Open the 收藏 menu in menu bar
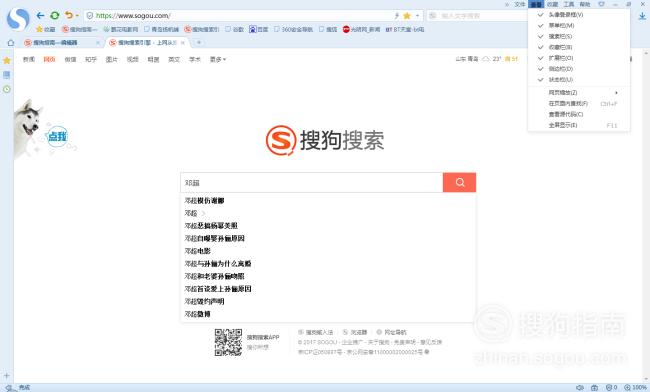The height and width of the screenshot is (392, 650). point(552,4)
